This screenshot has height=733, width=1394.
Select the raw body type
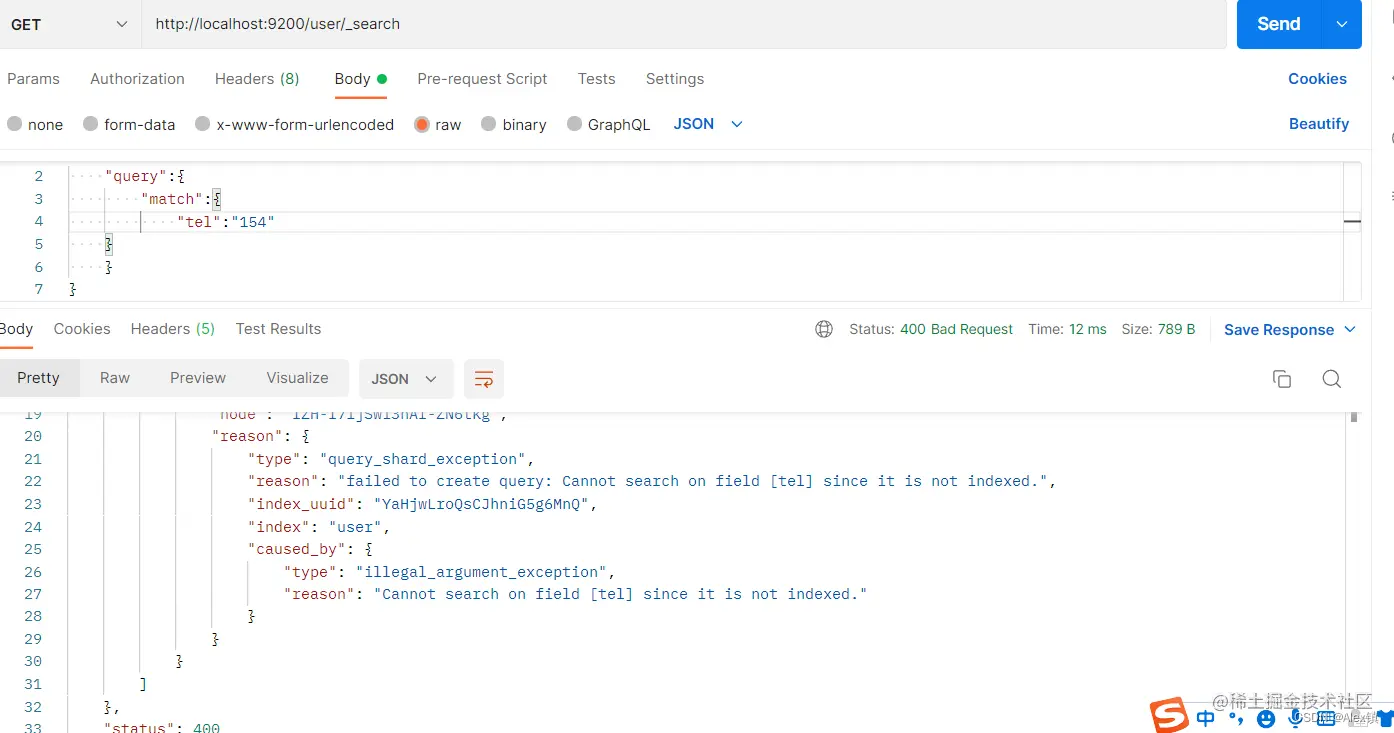point(438,124)
